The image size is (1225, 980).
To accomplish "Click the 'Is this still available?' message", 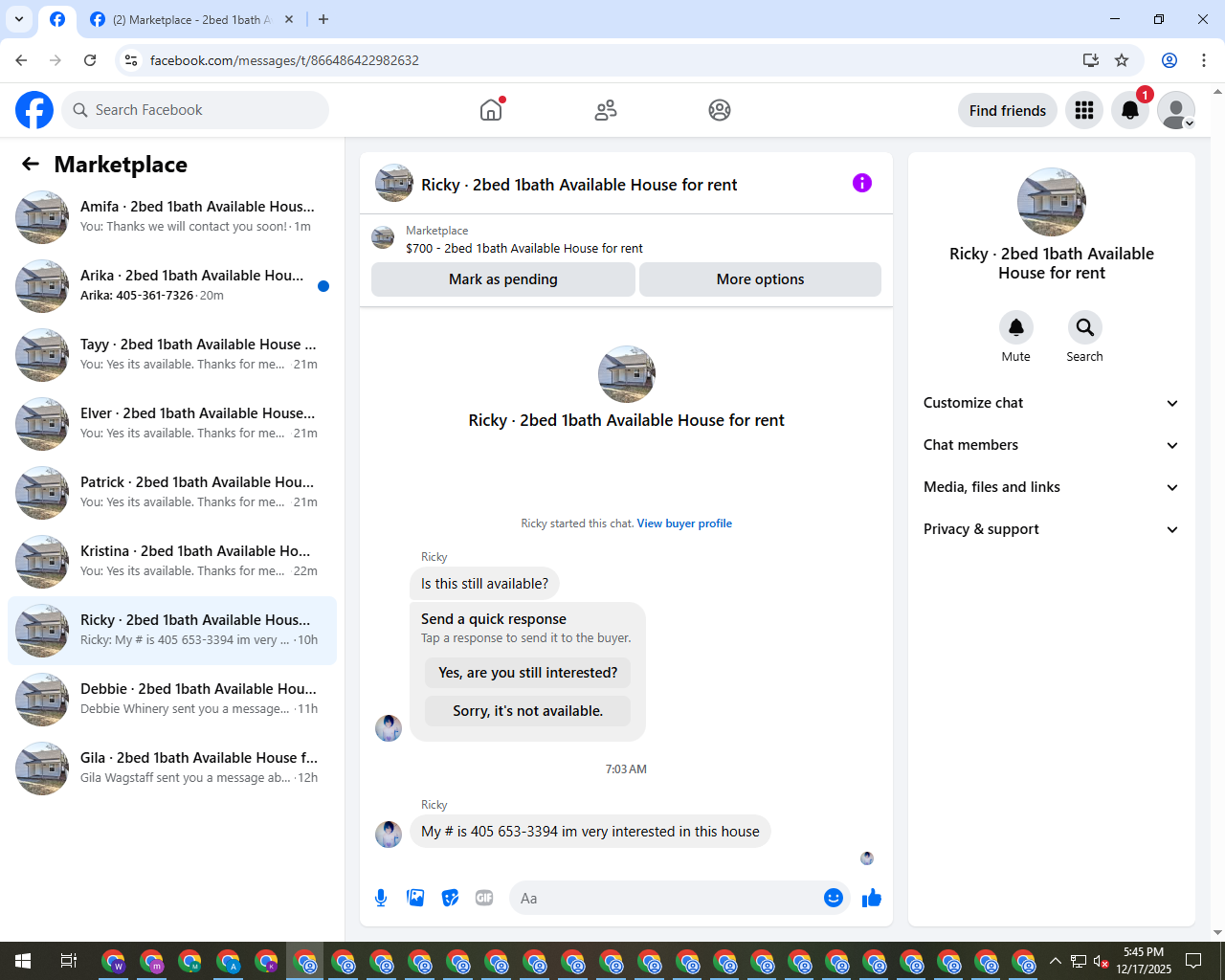I will point(485,584).
